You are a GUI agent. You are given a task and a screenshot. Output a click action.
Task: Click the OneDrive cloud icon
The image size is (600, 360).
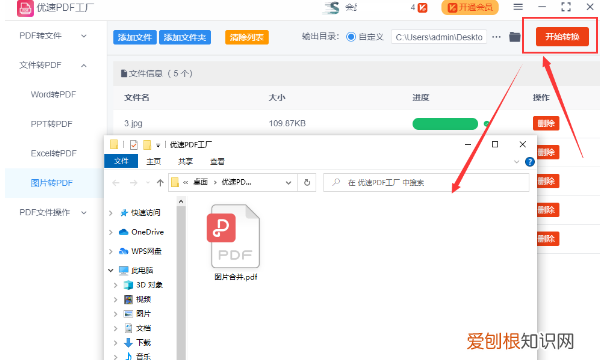(124, 232)
